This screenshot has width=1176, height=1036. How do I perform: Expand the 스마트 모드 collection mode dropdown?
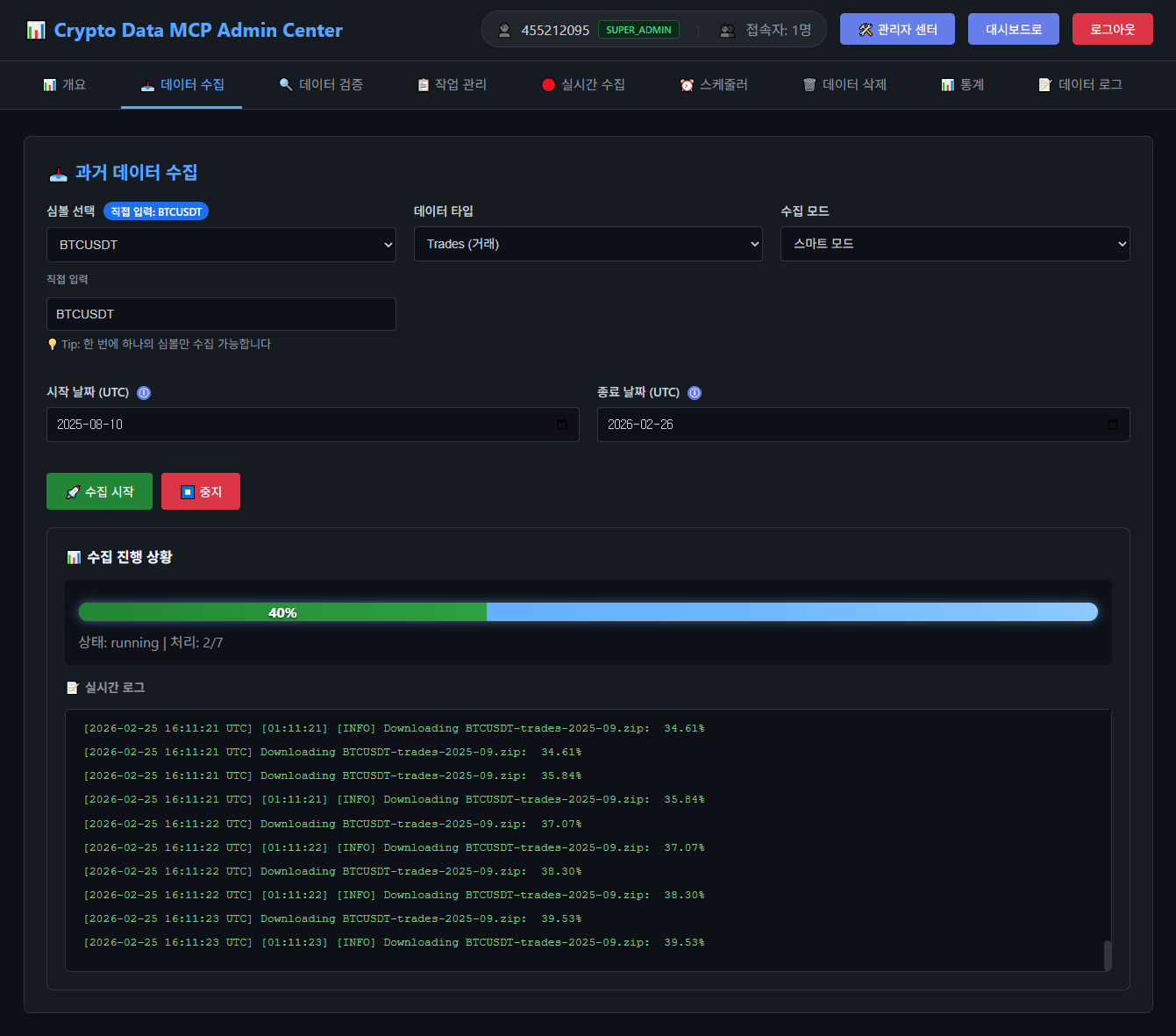[x=954, y=244]
